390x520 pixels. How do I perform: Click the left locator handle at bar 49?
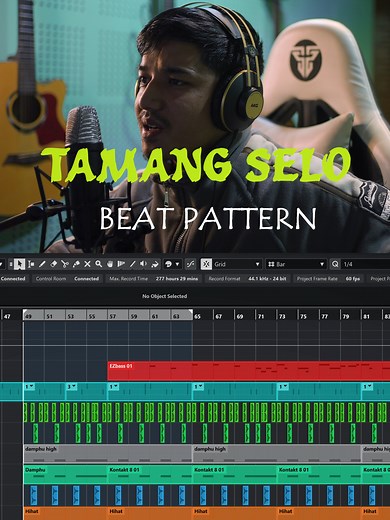point(24,311)
